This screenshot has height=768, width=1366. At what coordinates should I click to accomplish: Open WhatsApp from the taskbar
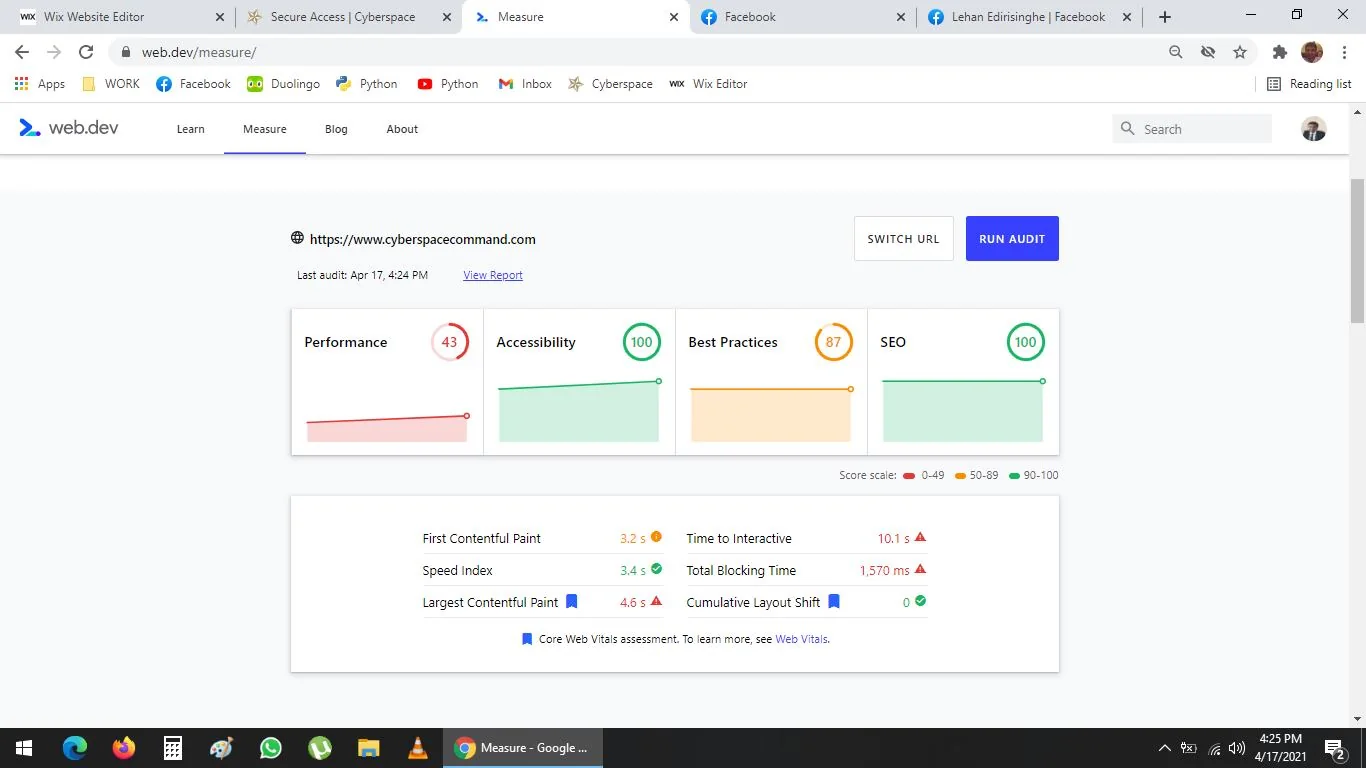click(x=271, y=748)
